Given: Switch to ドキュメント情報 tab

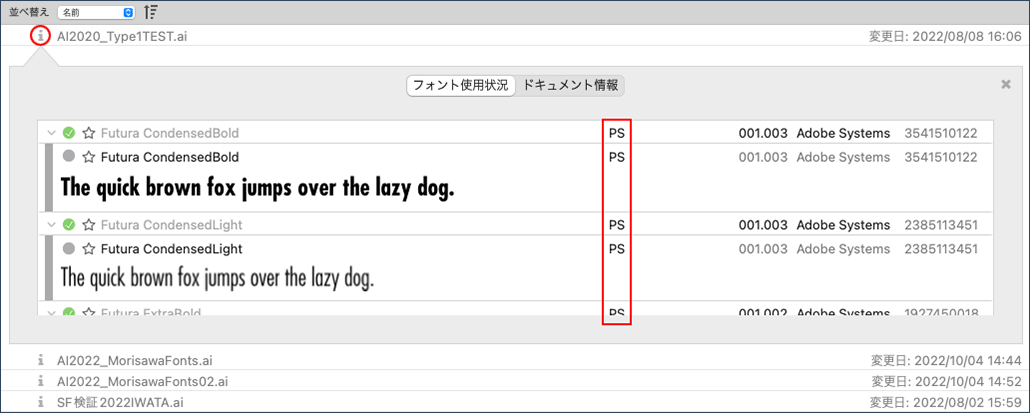Looking at the screenshot, I should 570,85.
